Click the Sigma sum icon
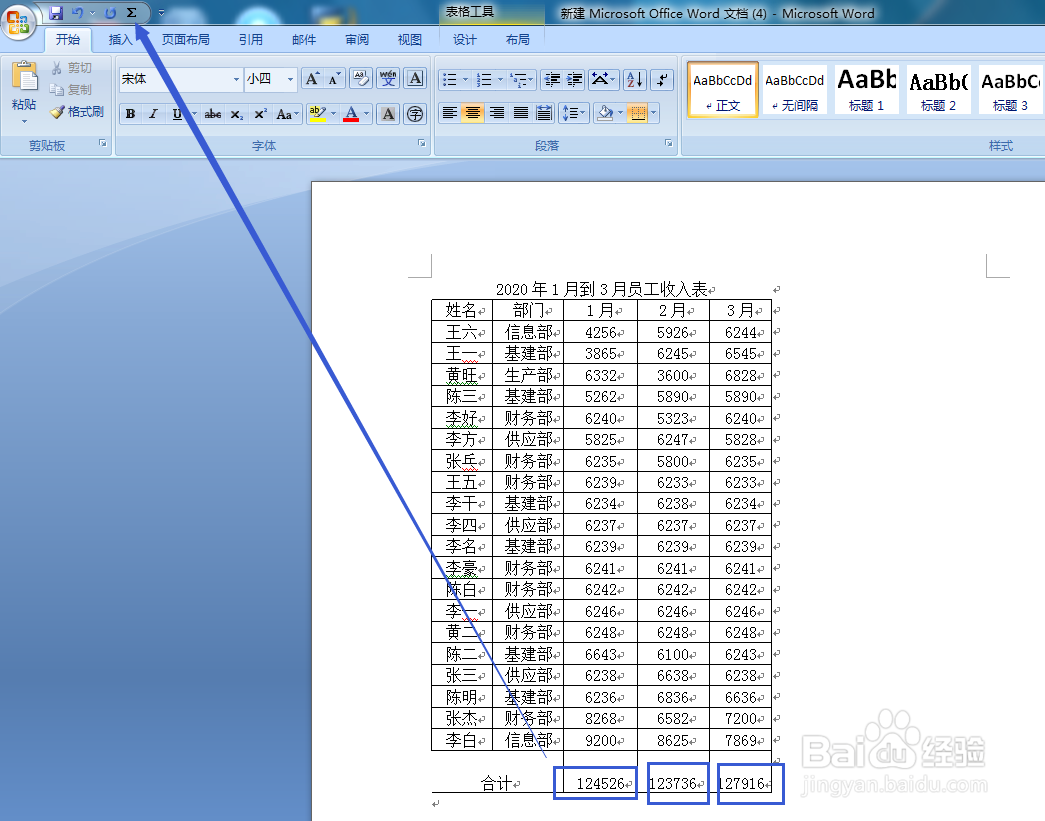The image size is (1045, 821). click(x=131, y=13)
